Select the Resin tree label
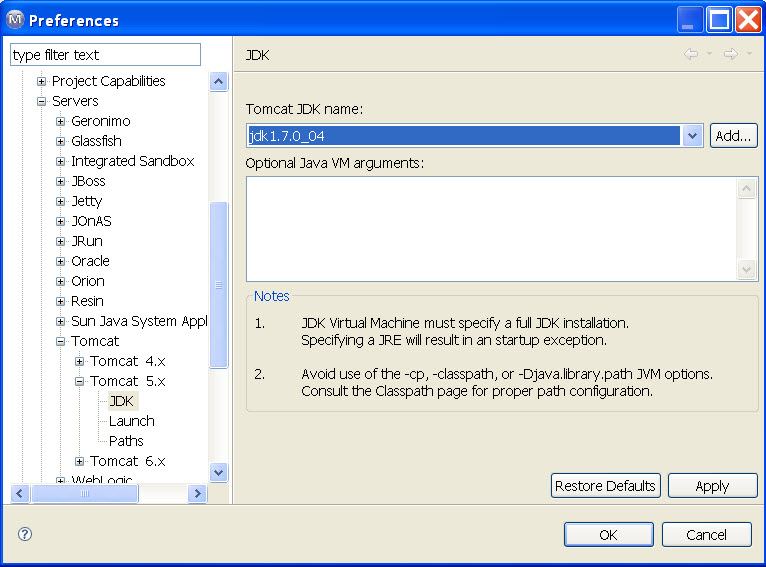Screen dimensions: 766x567 click(87, 301)
